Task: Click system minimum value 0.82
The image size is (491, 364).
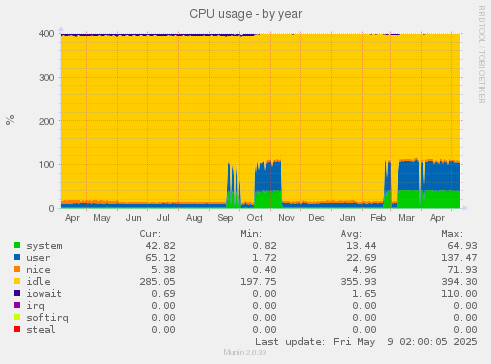Action: (264, 246)
